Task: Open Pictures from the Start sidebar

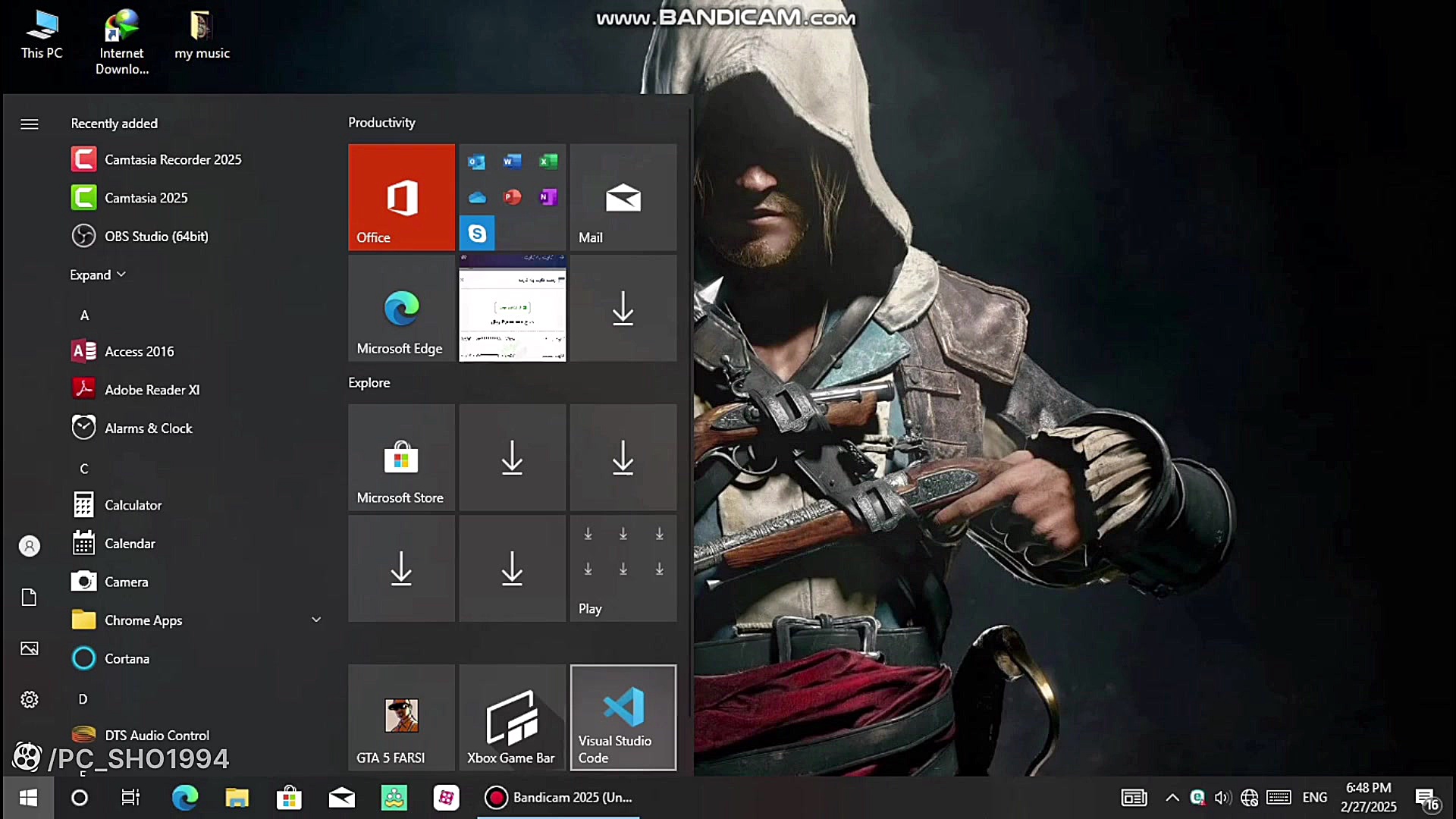Action: coord(30,648)
